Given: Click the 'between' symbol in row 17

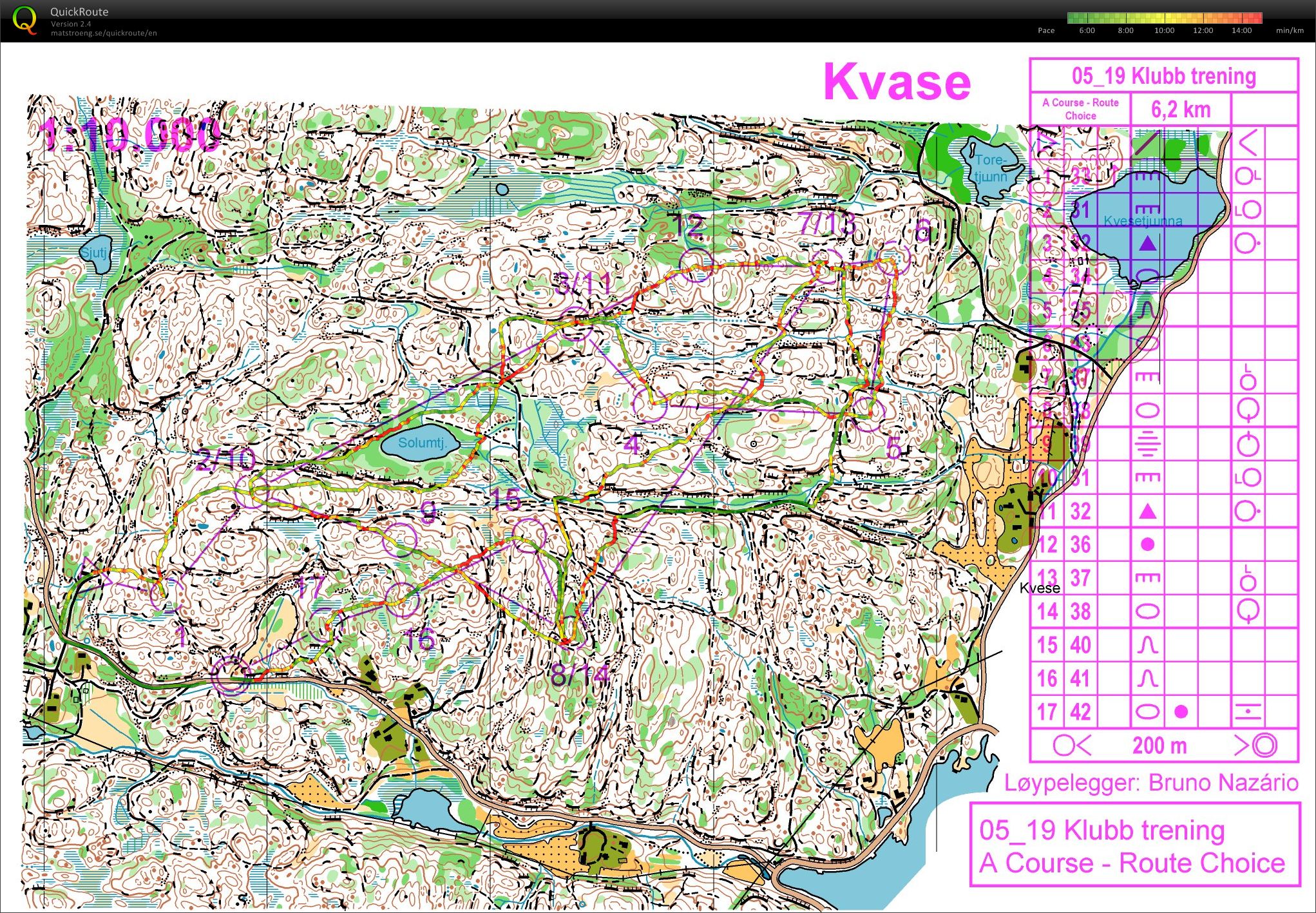Looking at the screenshot, I should point(1248,711).
